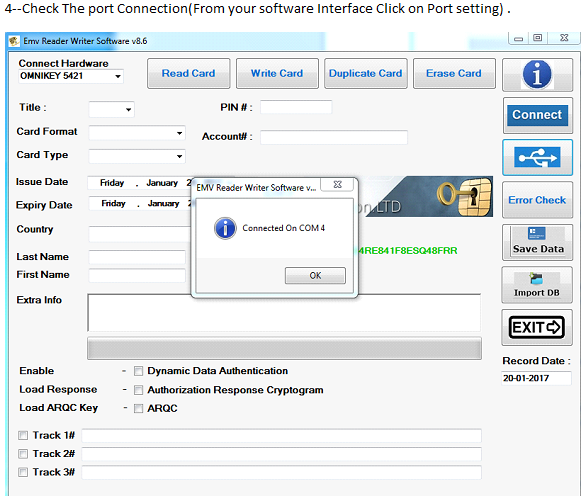Viewport: 588px width, 501px height.
Task: Expand the Card Format dropdown
Action: 137,133
